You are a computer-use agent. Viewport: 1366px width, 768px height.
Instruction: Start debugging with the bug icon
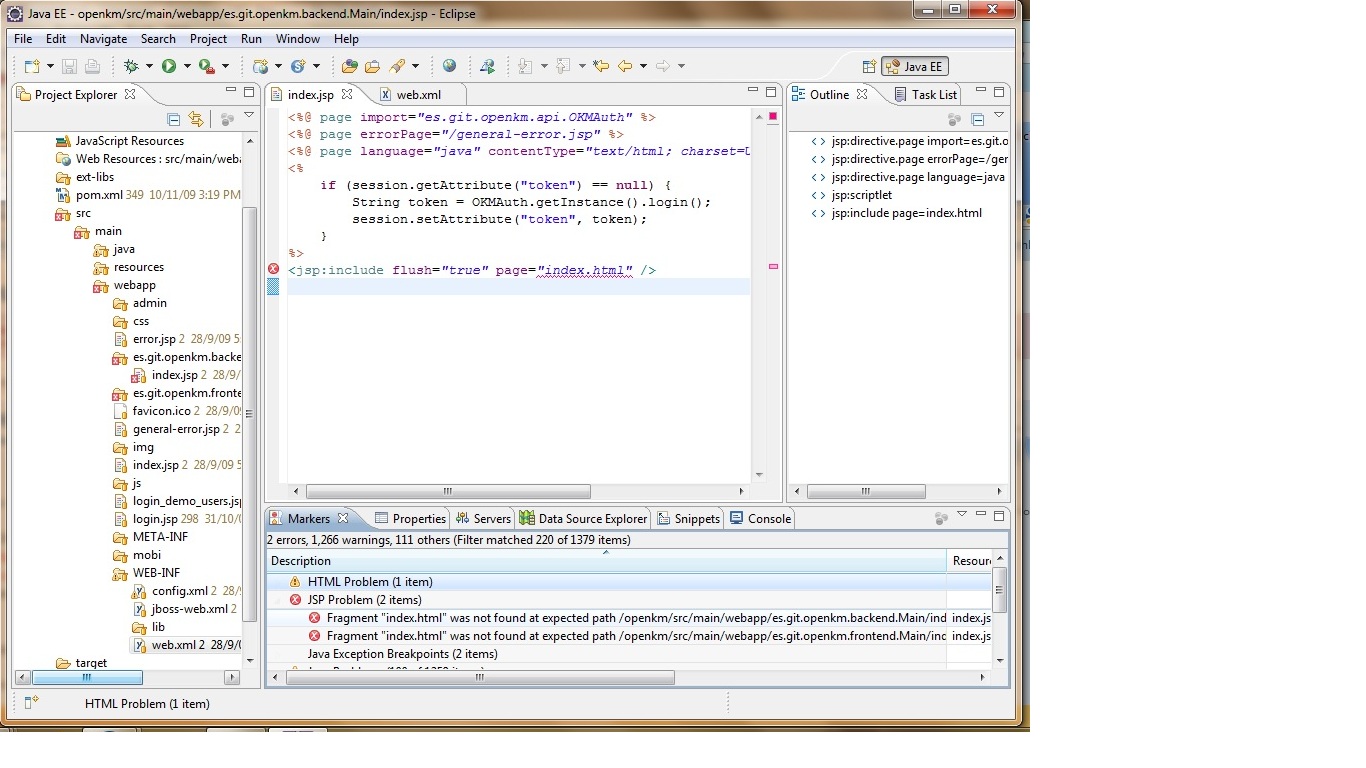[131, 66]
